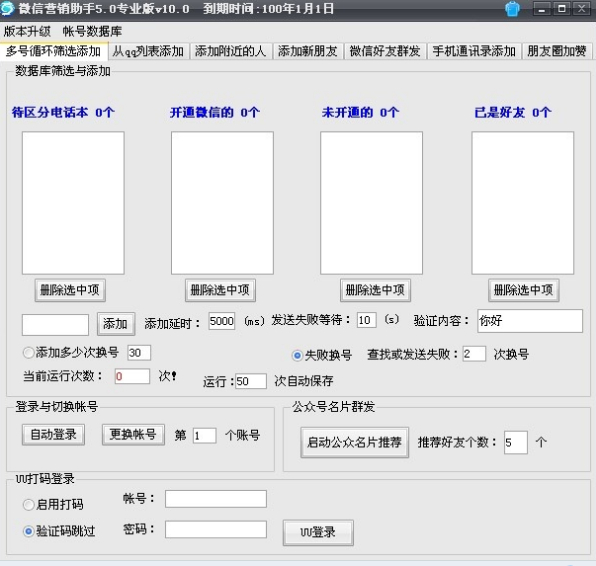
Task: Click the 更换帐号 button
Action: (133, 434)
